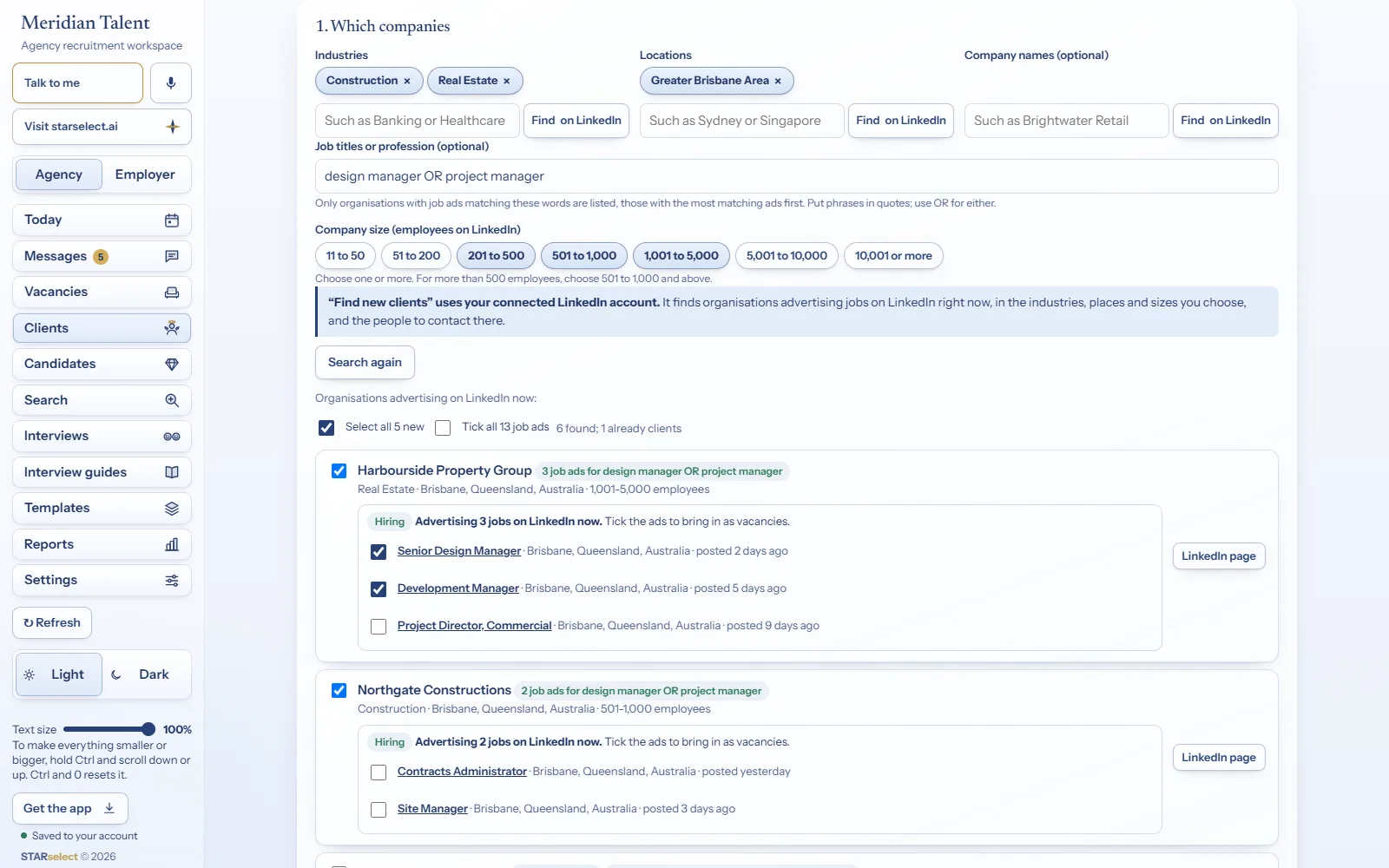Open LinkedIn page for Harbourside Property Group

[x=1219, y=556]
